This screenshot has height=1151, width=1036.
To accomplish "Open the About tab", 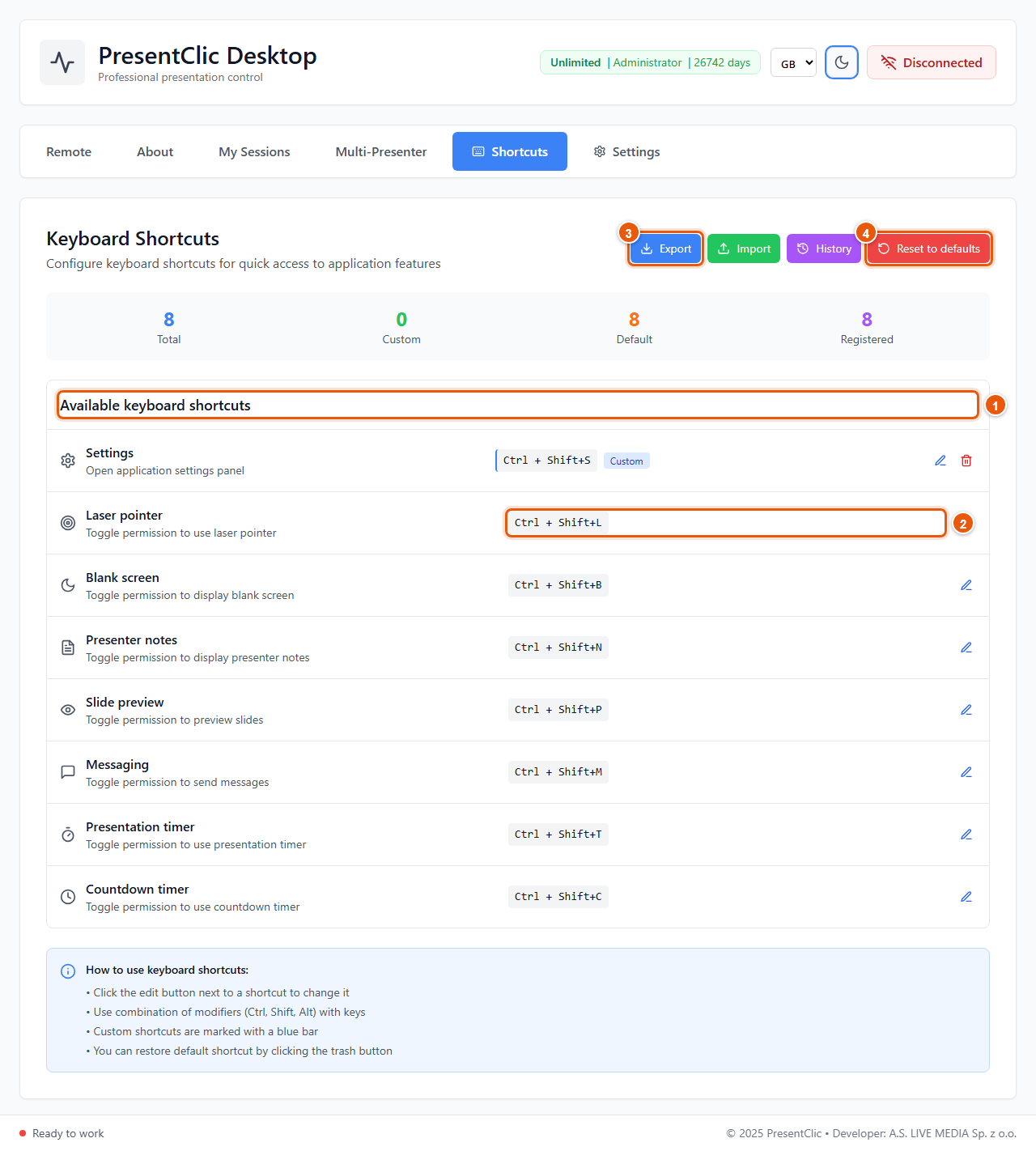I will point(155,151).
